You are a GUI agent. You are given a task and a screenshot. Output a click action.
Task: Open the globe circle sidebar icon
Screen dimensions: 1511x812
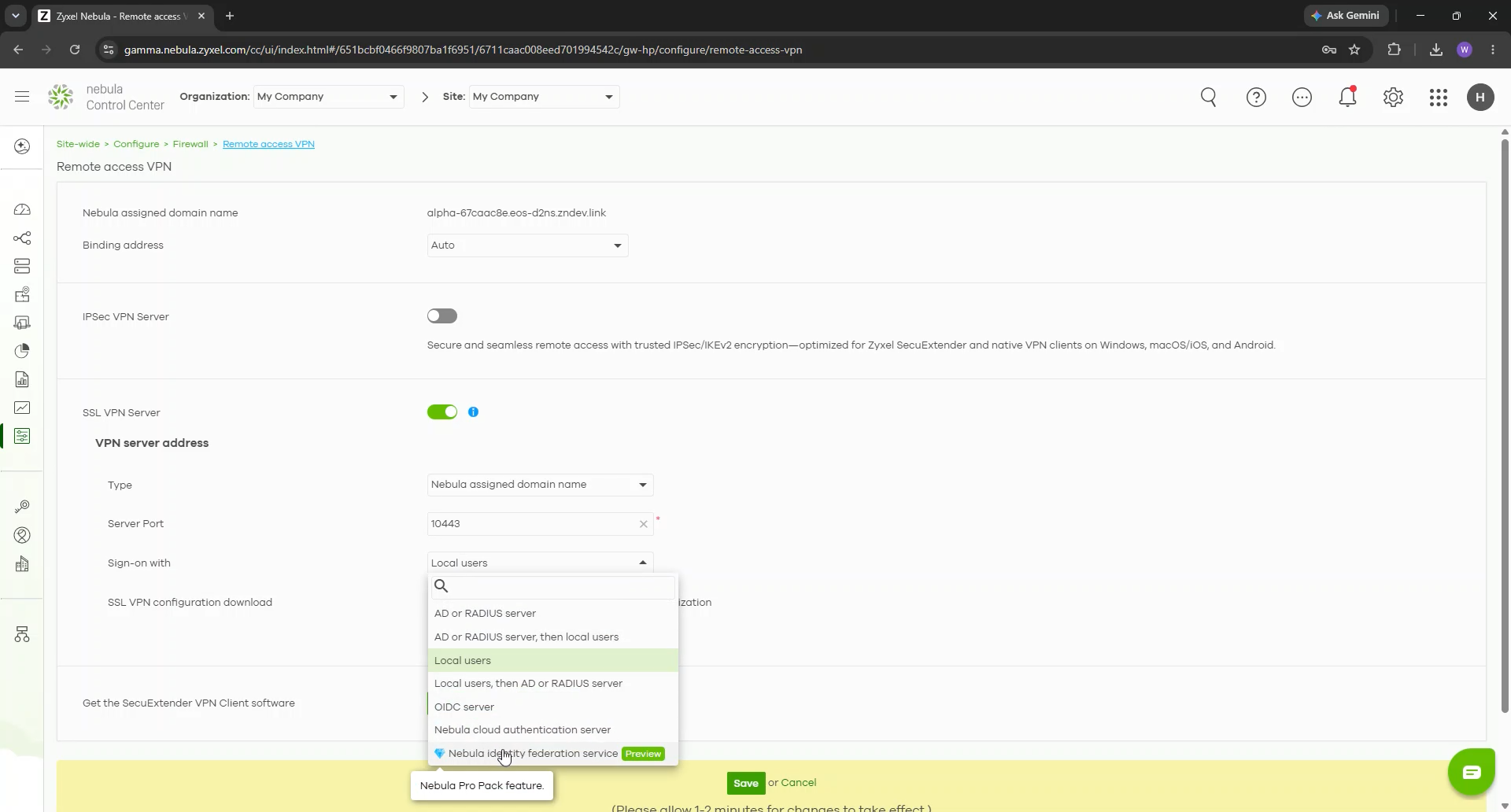click(22, 535)
